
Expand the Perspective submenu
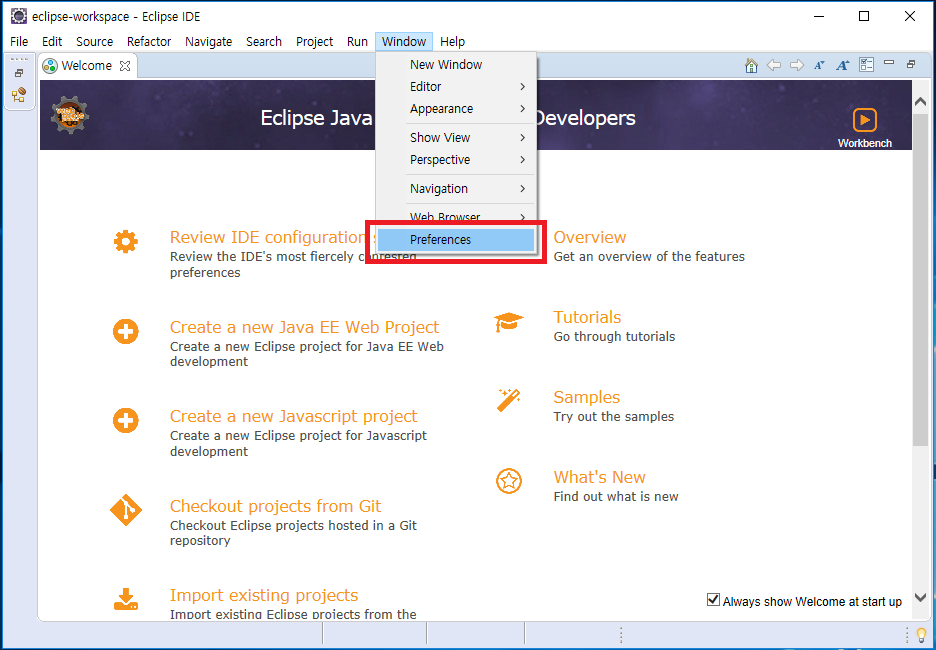pos(456,159)
